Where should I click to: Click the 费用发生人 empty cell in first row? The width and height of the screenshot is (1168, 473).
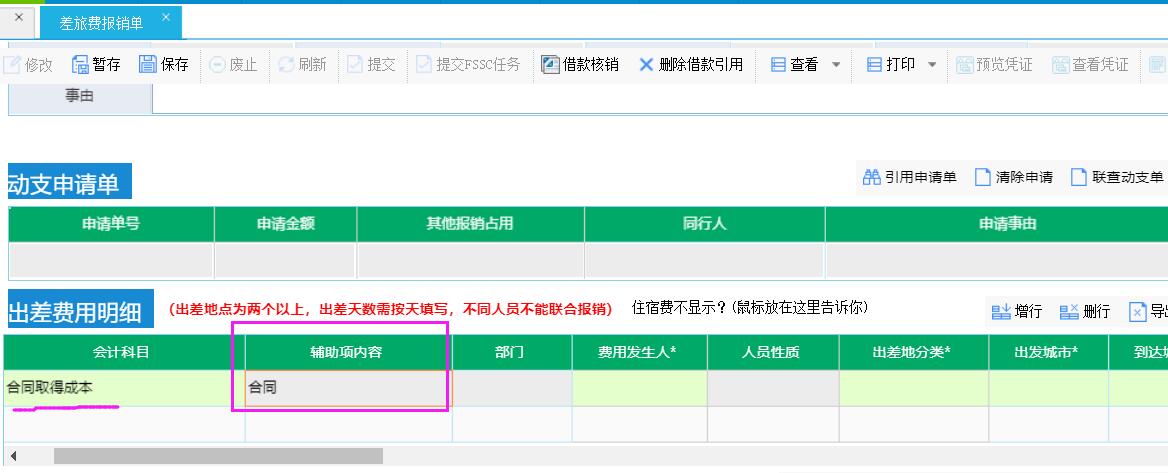click(x=639, y=388)
